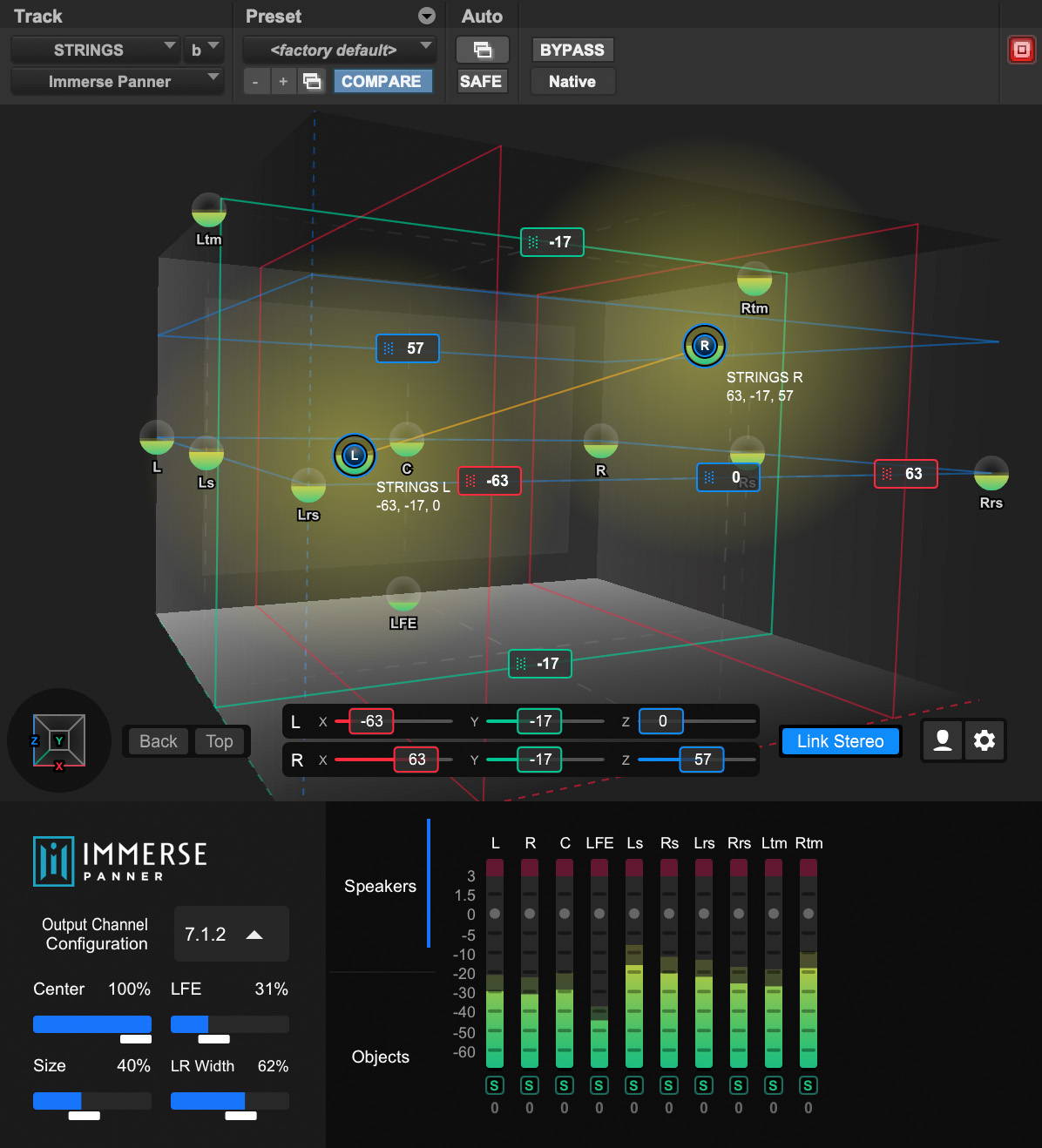Image resolution: width=1042 pixels, height=1148 pixels.
Task: Click the blue 57 Z handle in 3D view
Action: coord(408,348)
